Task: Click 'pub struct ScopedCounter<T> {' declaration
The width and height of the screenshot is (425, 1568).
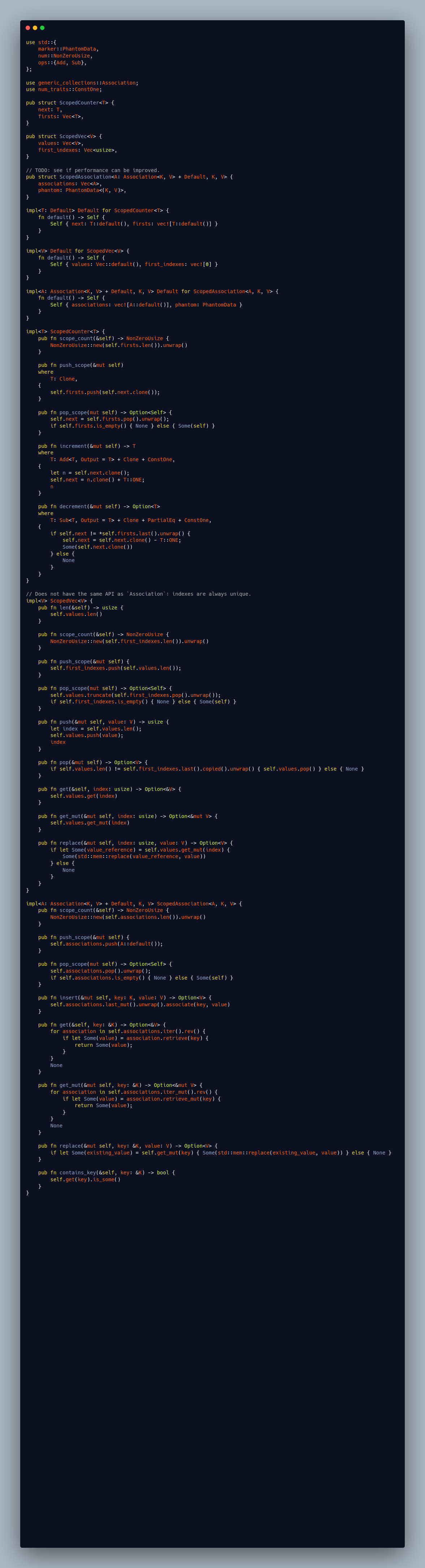Action: point(70,103)
